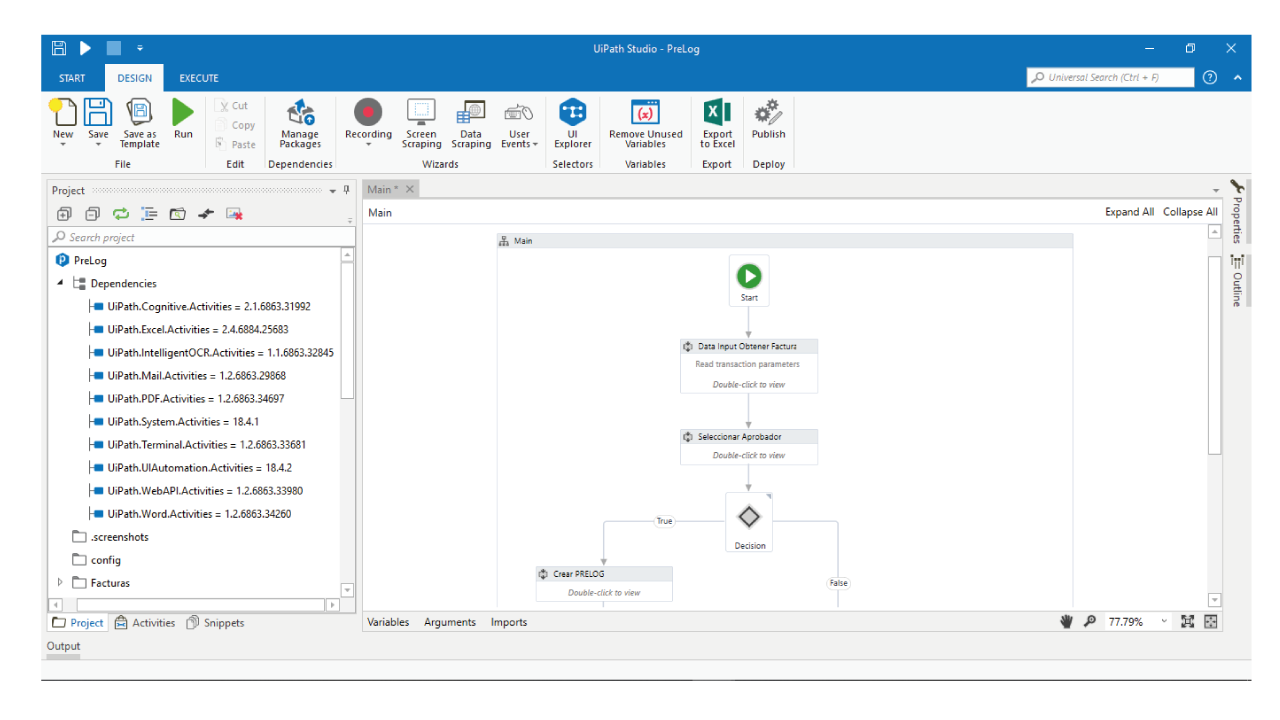Open the Imports panel
The height and width of the screenshot is (720, 1280).
(509, 622)
